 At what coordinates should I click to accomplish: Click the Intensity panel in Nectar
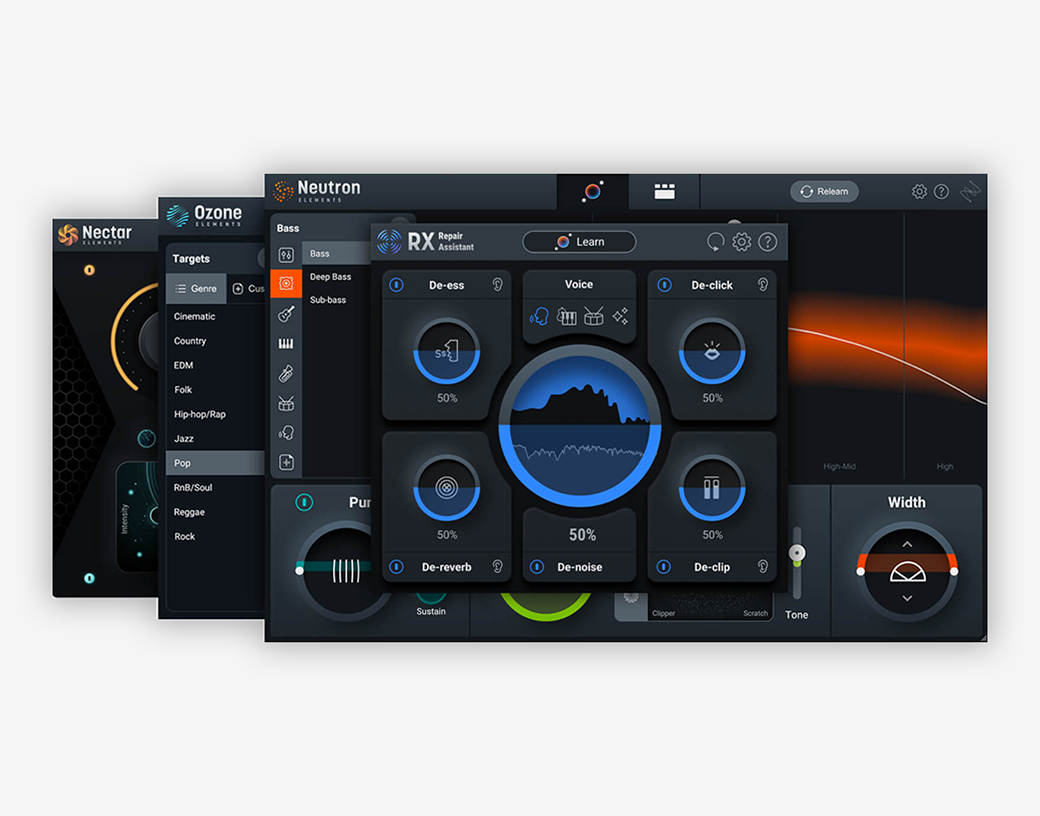(x=137, y=517)
